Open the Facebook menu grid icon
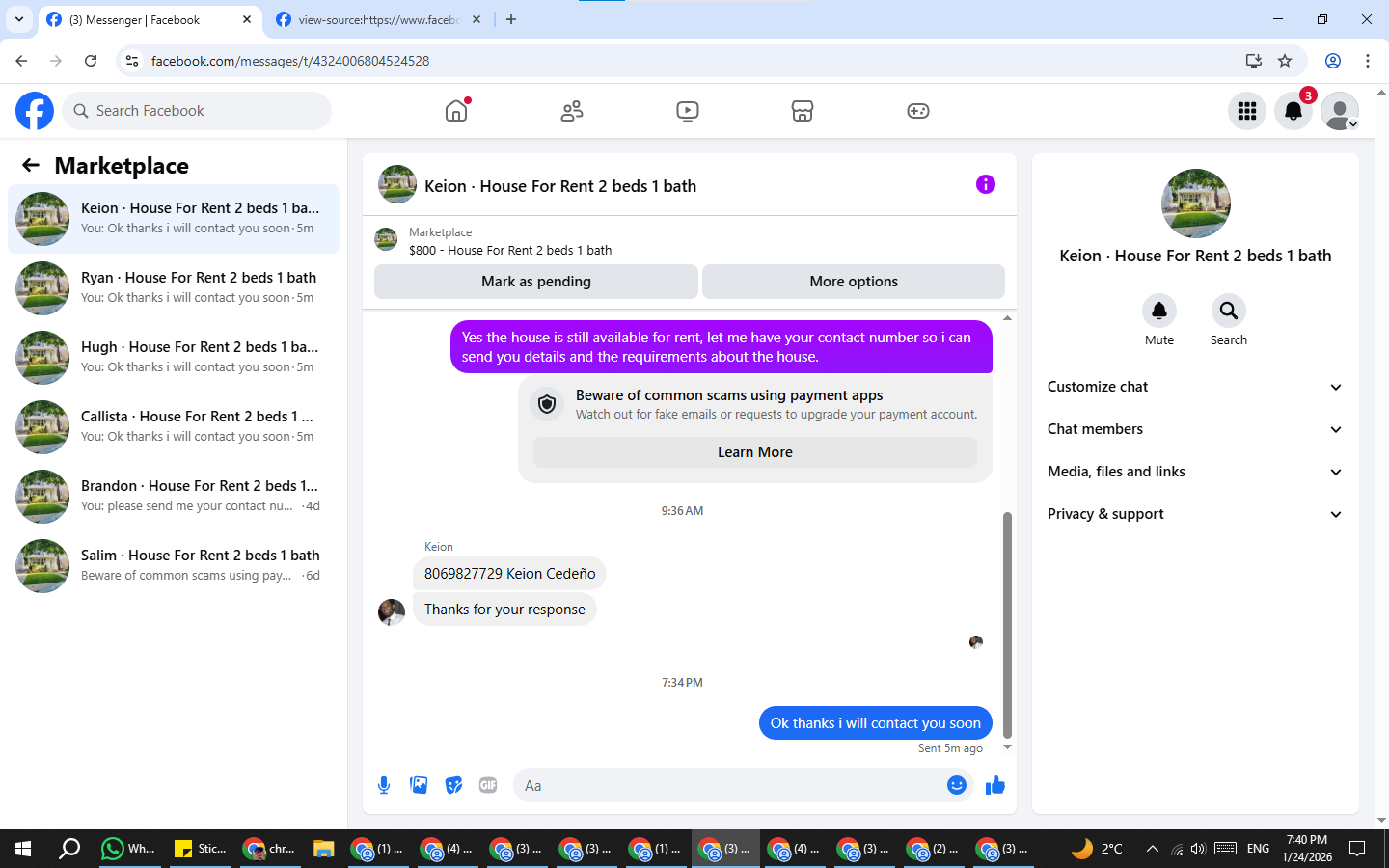This screenshot has height=868, width=1389. [1247, 111]
